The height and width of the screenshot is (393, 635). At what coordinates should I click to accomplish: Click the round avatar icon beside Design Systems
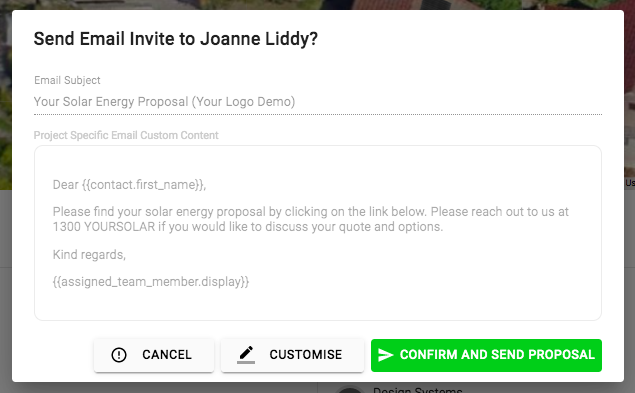[x=349, y=389]
